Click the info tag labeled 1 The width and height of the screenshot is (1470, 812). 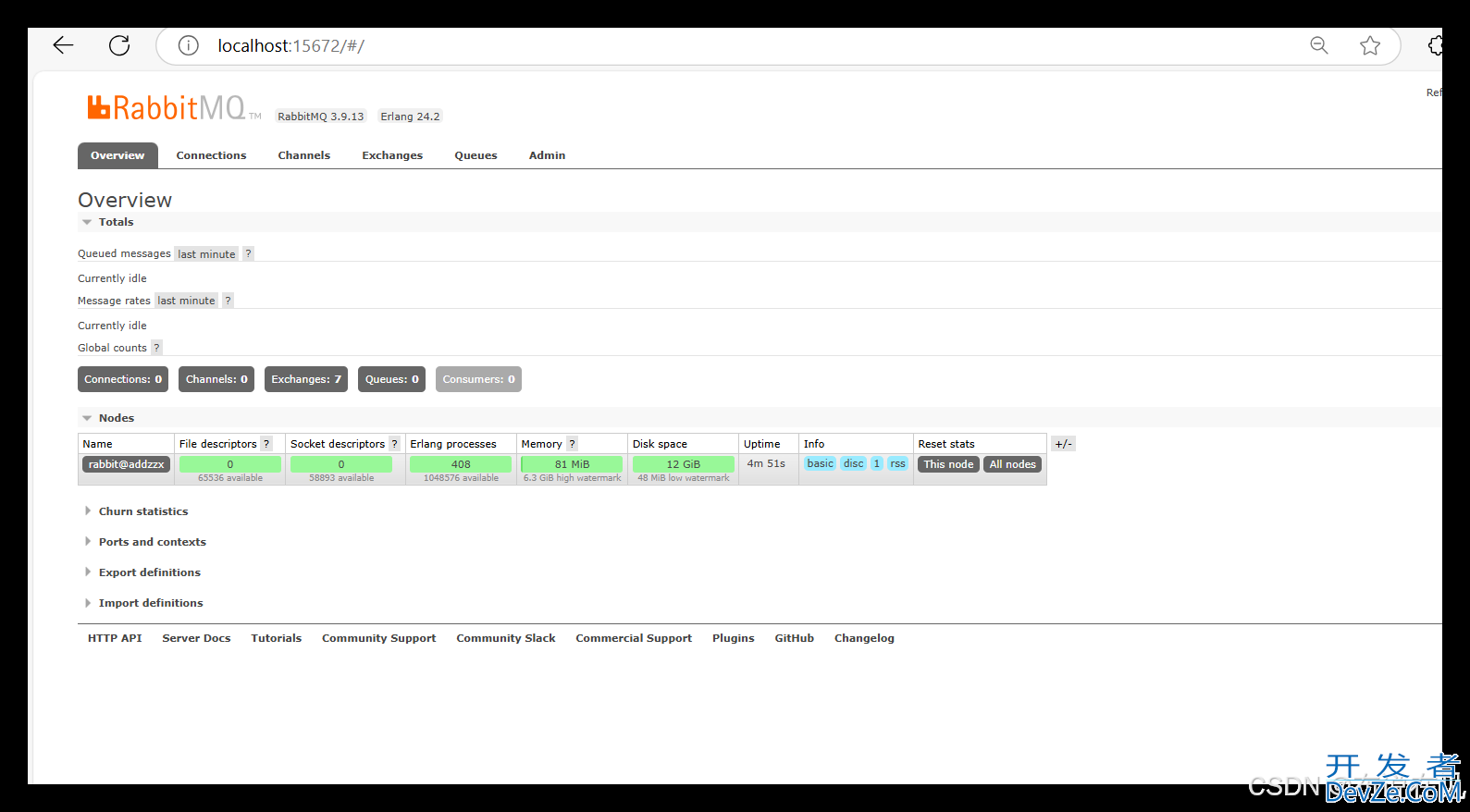876,464
